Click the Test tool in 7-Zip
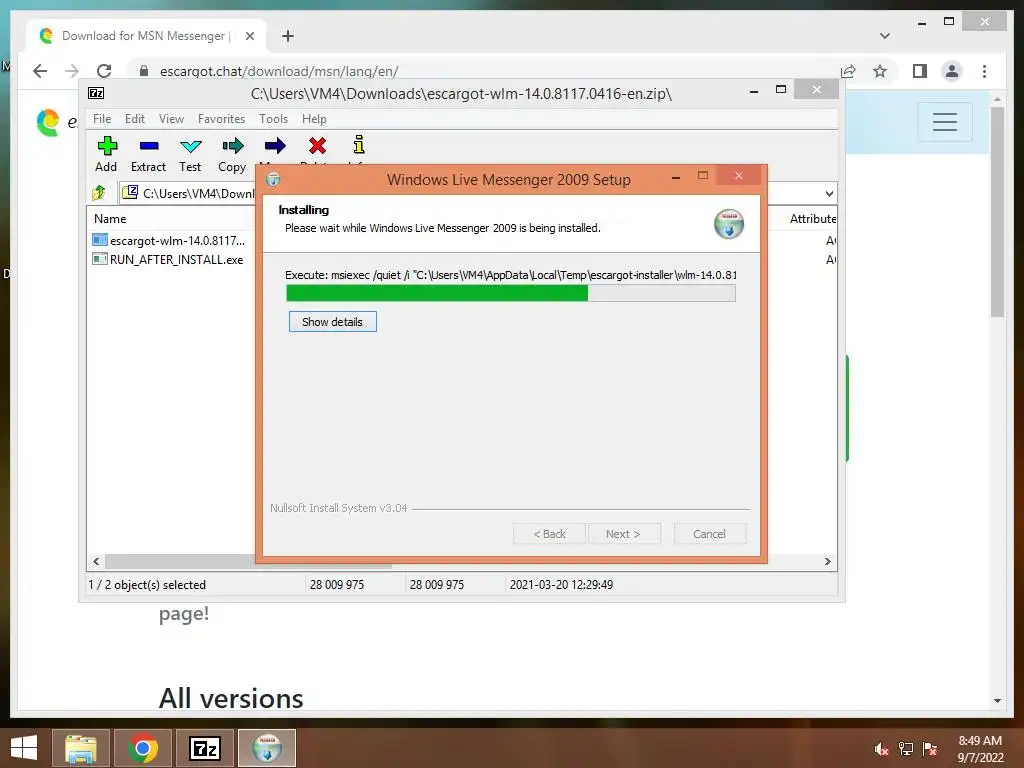The height and width of the screenshot is (768, 1024). (x=190, y=154)
